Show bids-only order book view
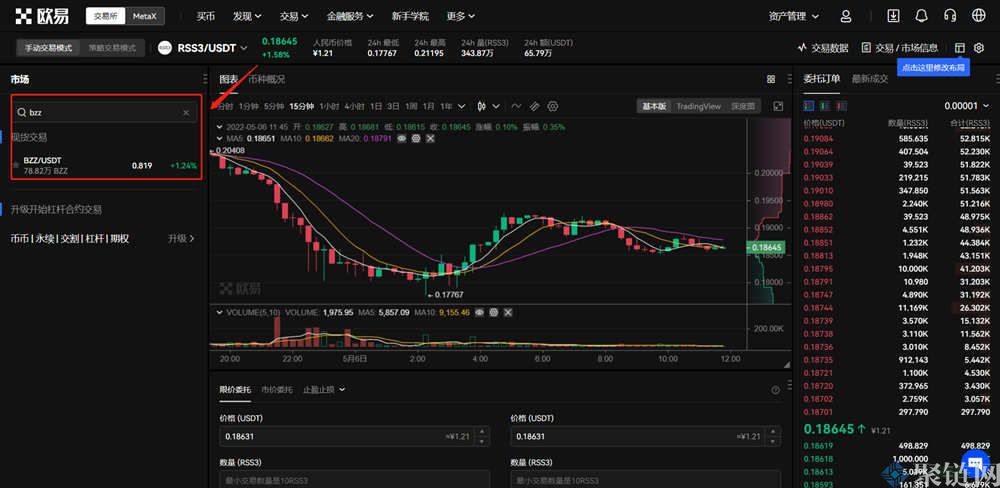Screen dimensions: 1000x488 point(826,106)
